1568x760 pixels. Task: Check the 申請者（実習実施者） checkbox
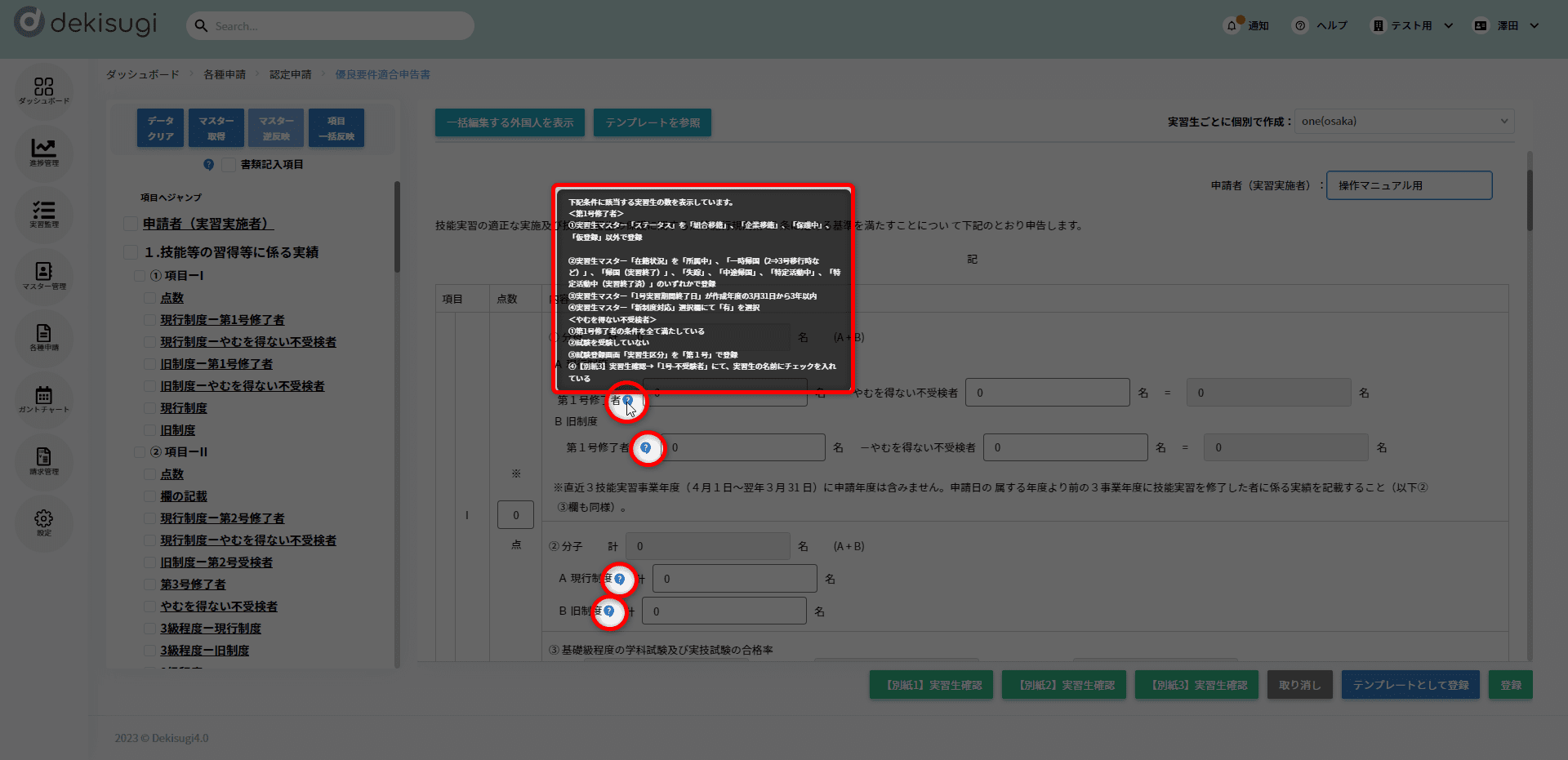click(x=130, y=224)
